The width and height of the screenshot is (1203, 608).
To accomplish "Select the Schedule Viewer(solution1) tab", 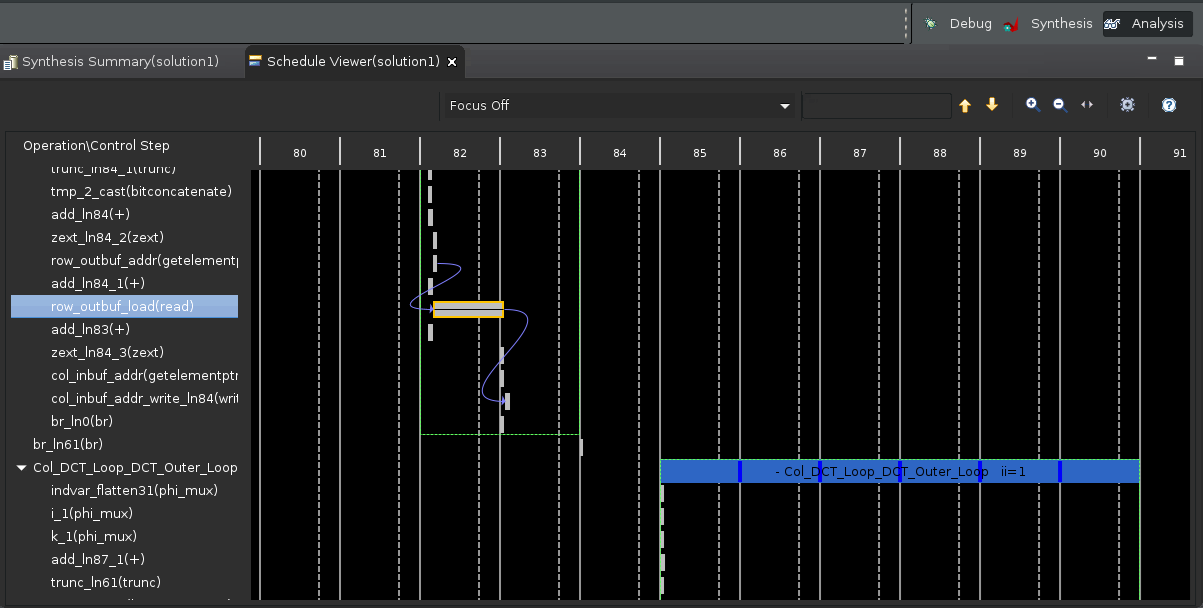I will tap(352, 62).
